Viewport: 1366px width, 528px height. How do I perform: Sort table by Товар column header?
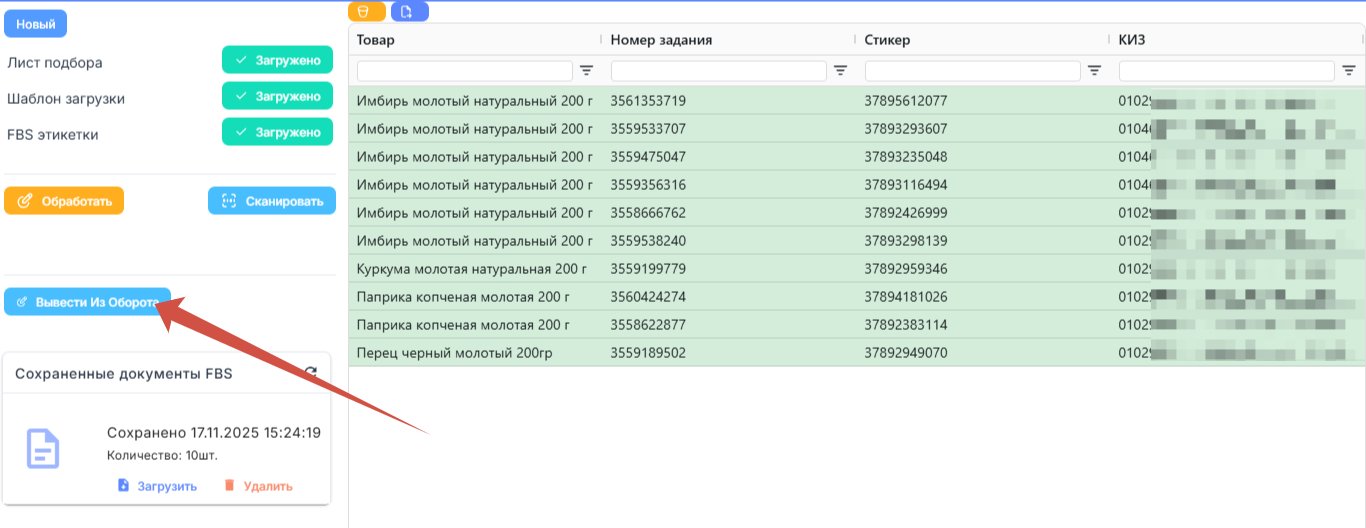point(376,40)
